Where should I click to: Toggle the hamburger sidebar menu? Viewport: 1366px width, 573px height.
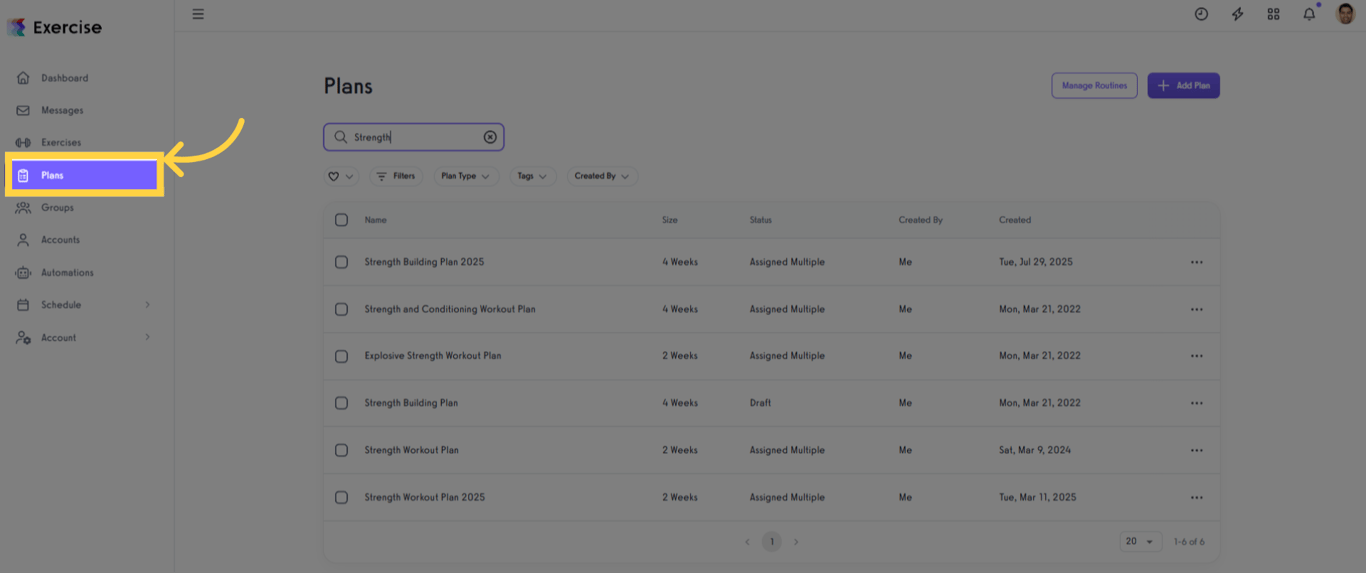[198, 14]
